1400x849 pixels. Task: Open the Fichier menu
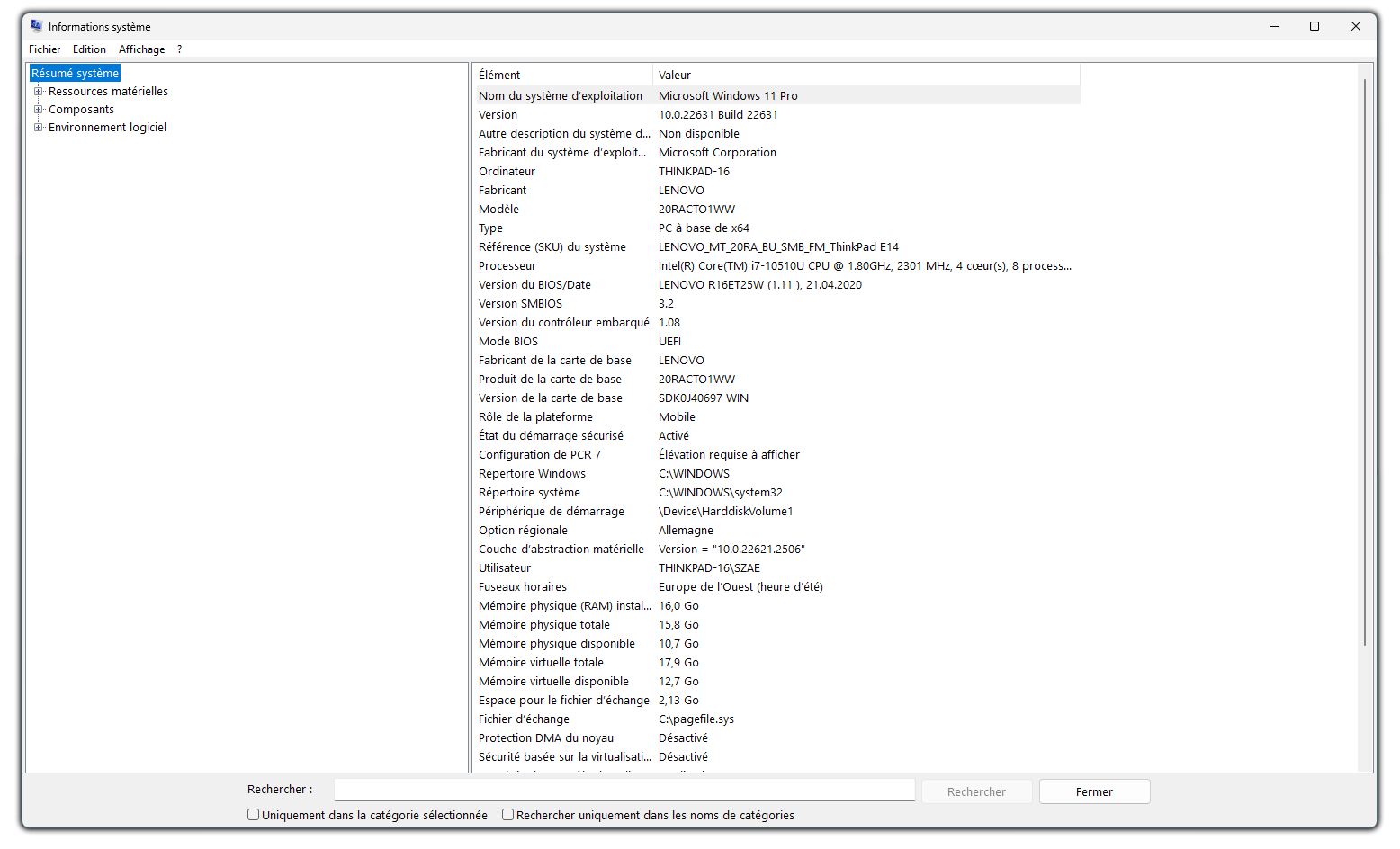coord(45,49)
